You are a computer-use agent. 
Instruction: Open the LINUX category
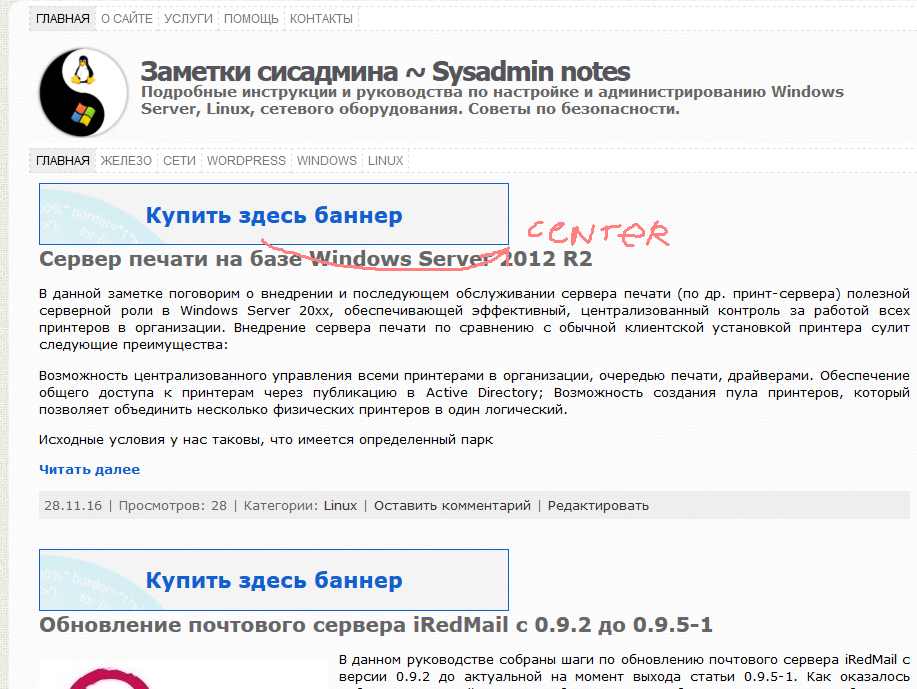pos(385,161)
